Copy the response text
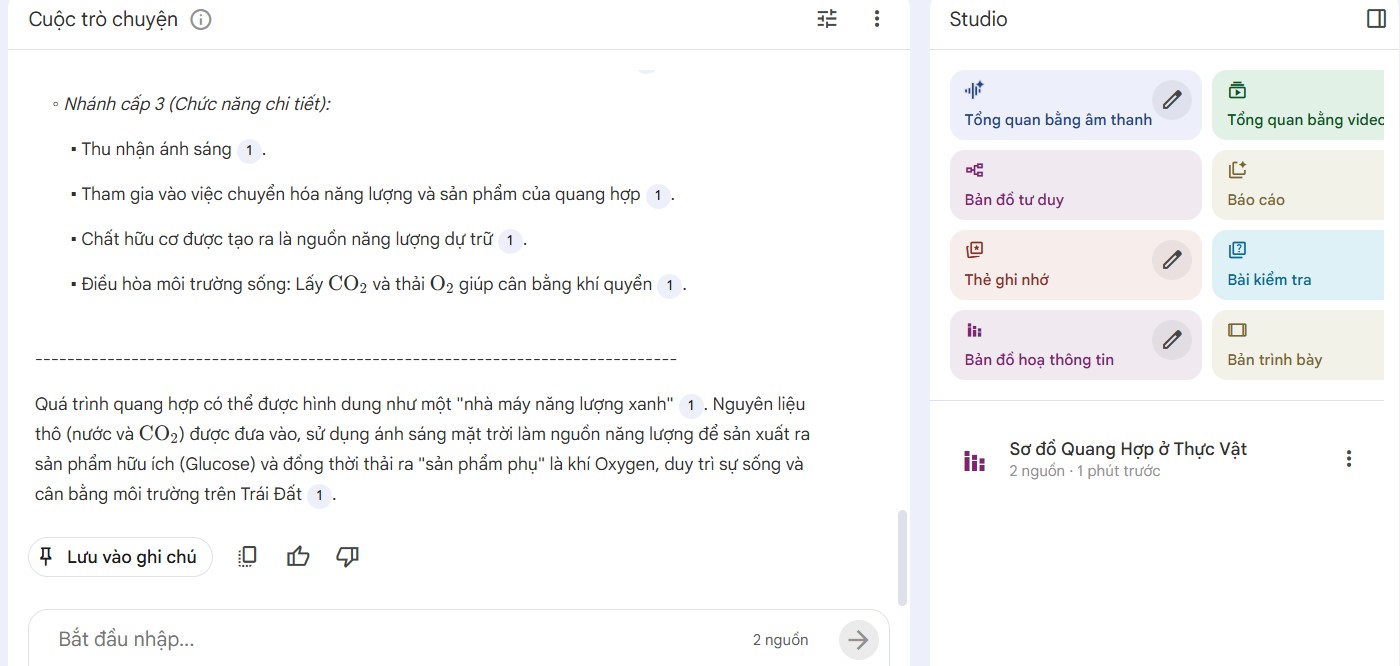1400x666 pixels. pyautogui.click(x=248, y=557)
